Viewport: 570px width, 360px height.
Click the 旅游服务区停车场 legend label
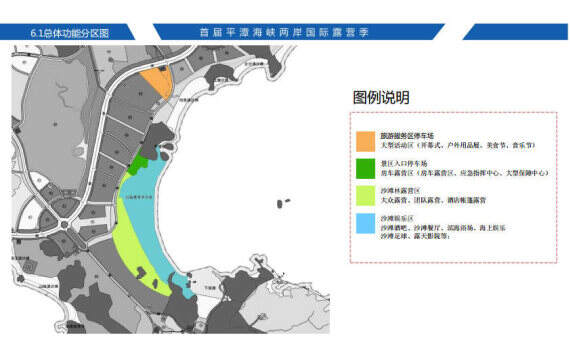point(407,136)
